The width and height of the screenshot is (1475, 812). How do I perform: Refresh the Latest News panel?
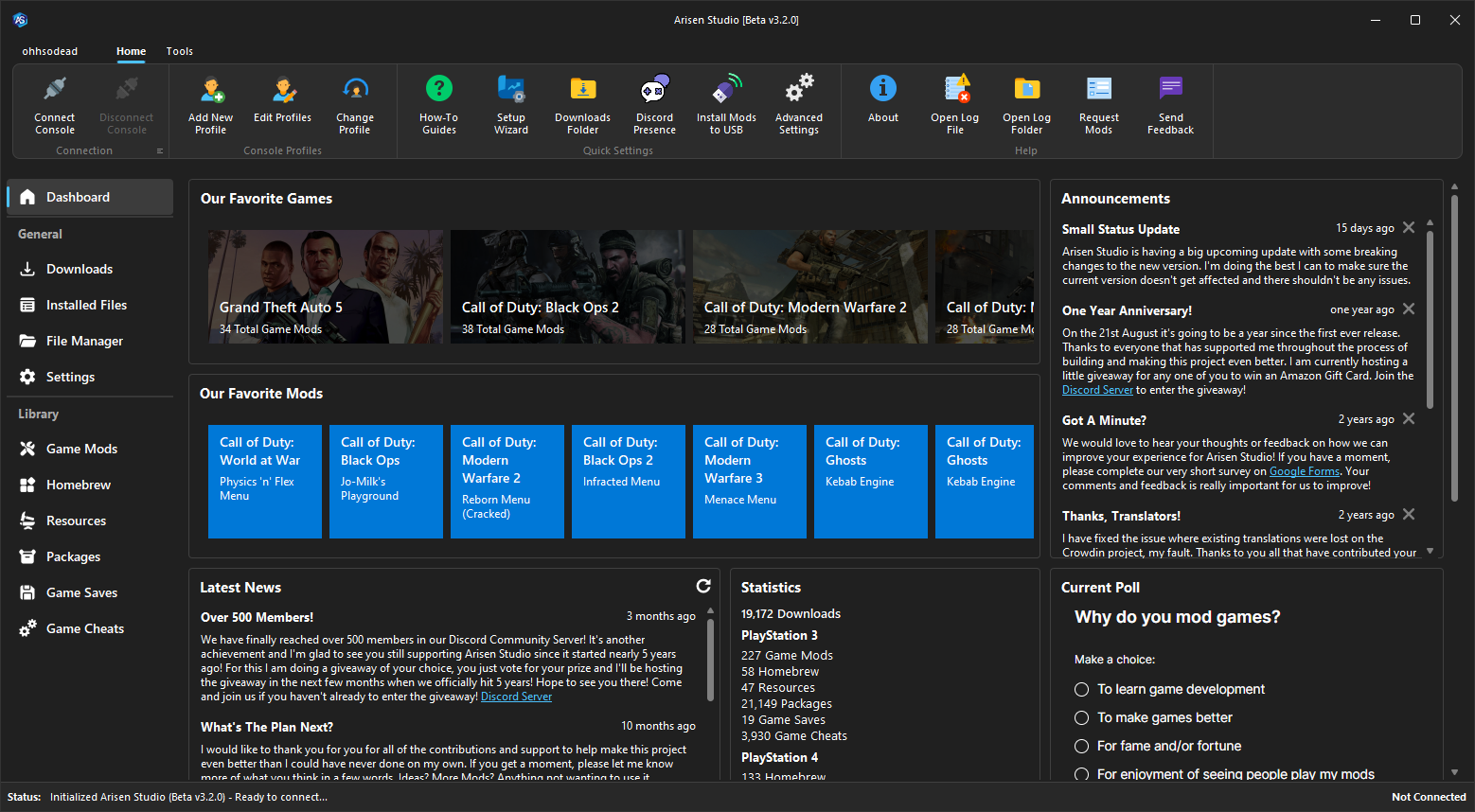pyautogui.click(x=703, y=586)
